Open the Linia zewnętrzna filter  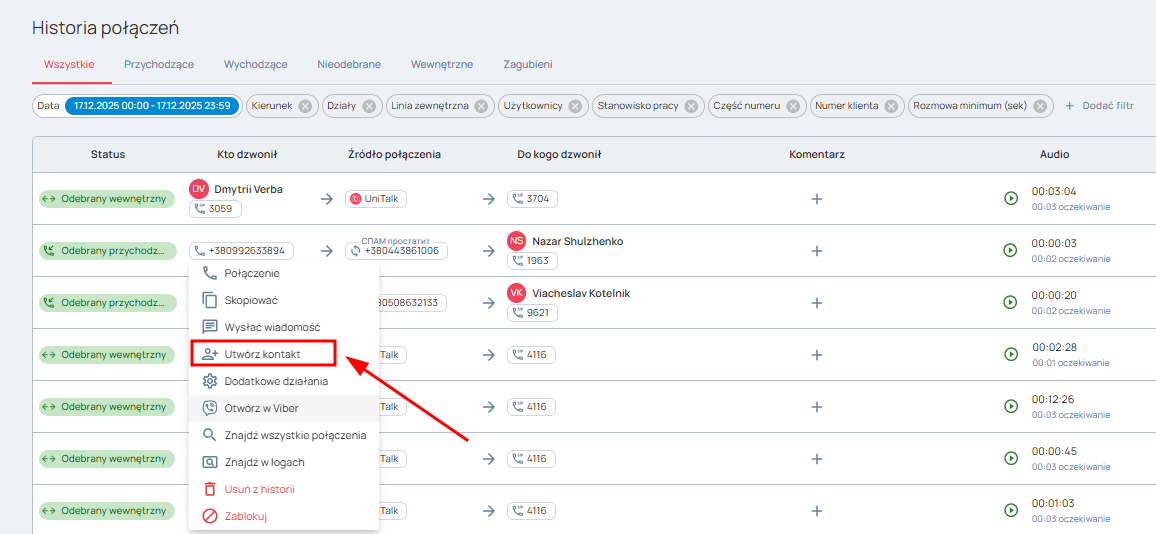tap(429, 106)
